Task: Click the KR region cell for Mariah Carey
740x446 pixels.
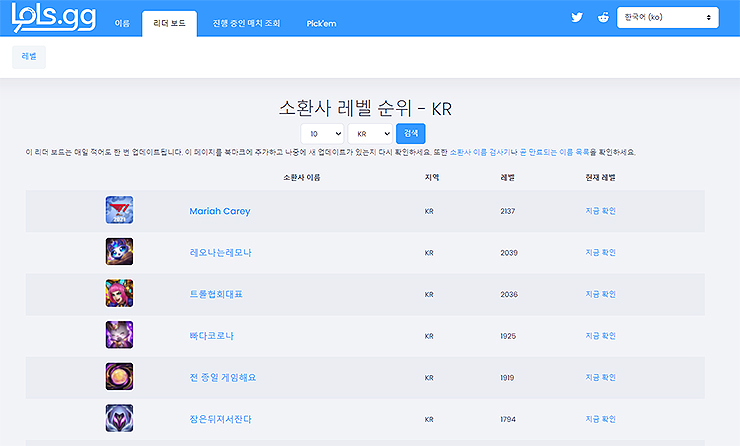Action: pos(429,211)
